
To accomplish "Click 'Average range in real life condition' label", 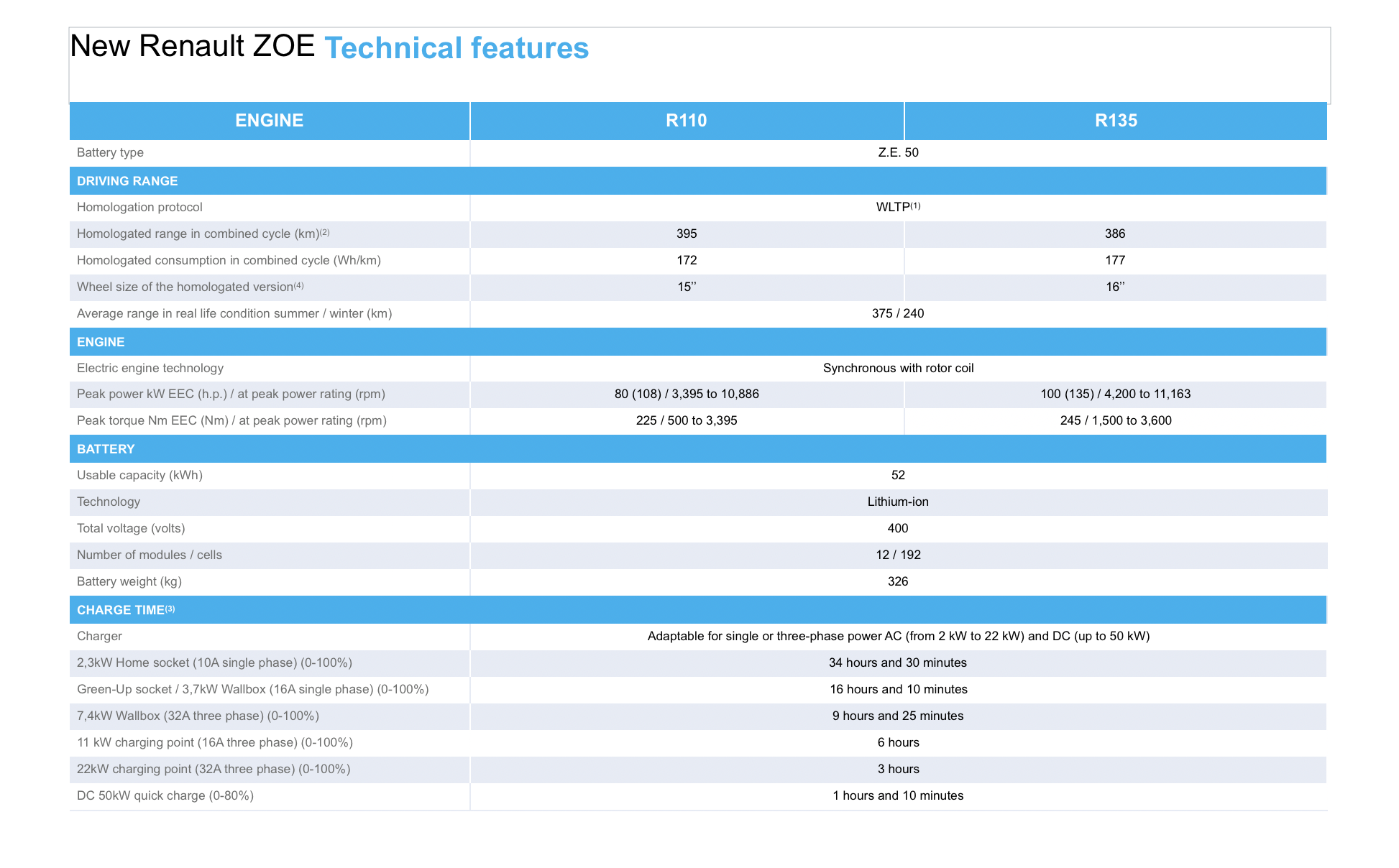I will point(234,313).
